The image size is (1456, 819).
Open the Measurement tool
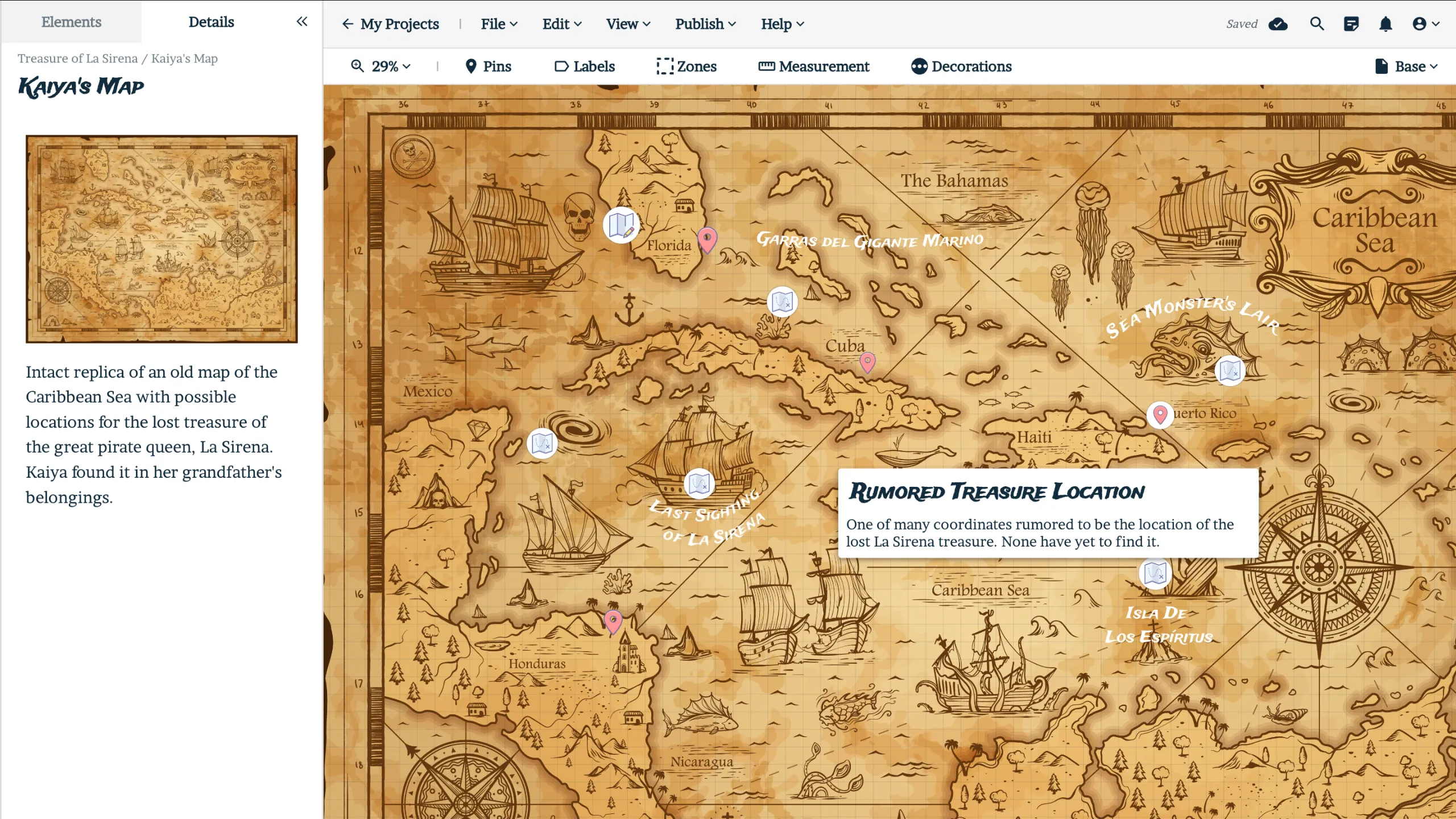[814, 67]
